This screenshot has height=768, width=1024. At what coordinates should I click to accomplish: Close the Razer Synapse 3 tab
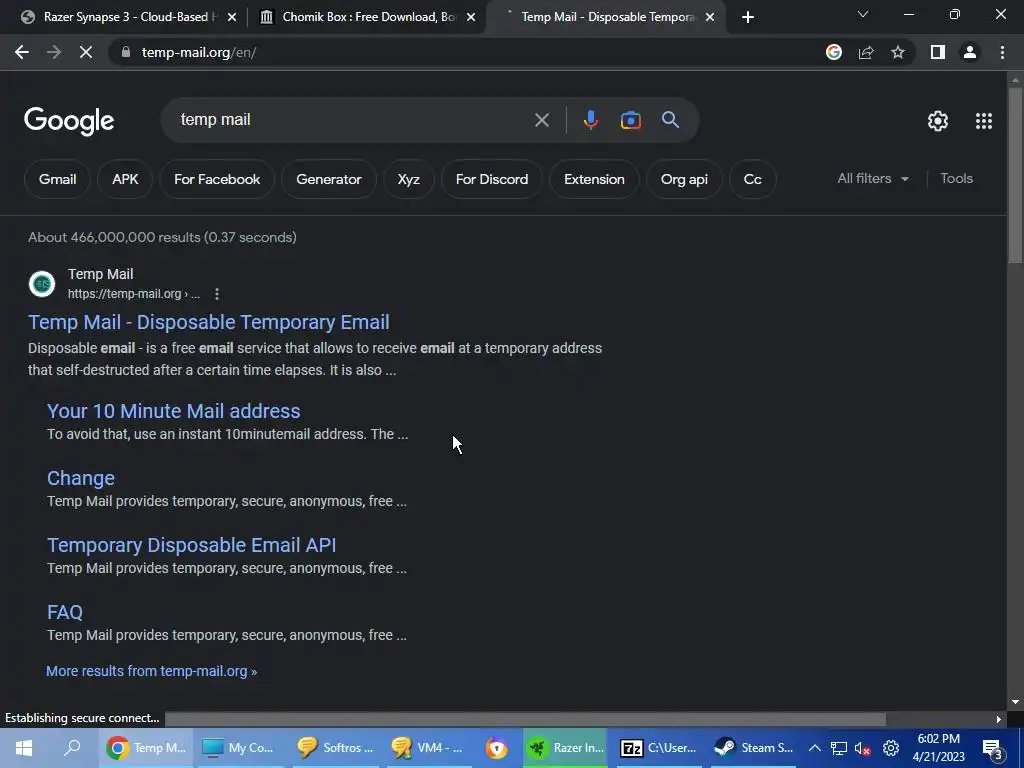(231, 18)
